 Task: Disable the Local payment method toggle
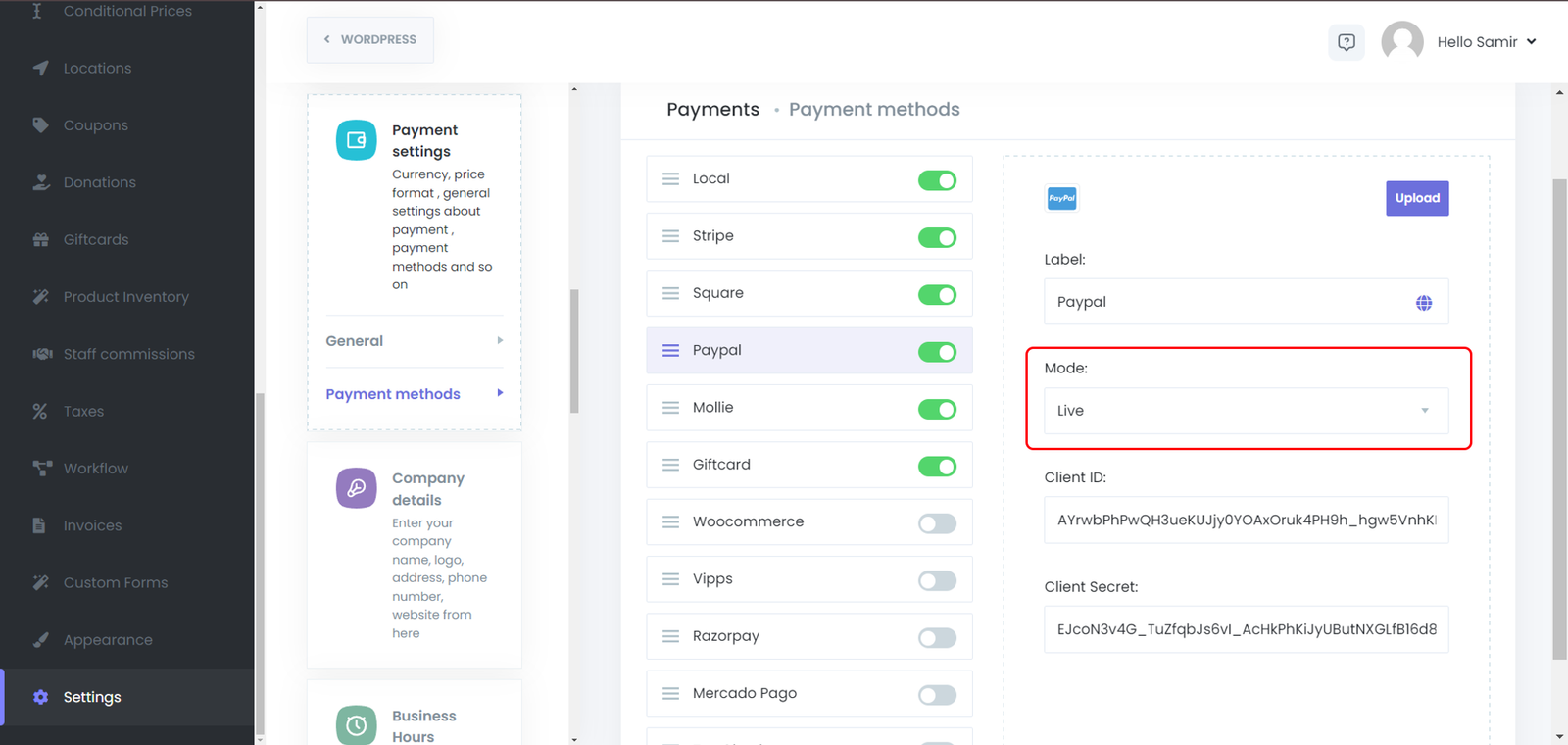click(936, 180)
